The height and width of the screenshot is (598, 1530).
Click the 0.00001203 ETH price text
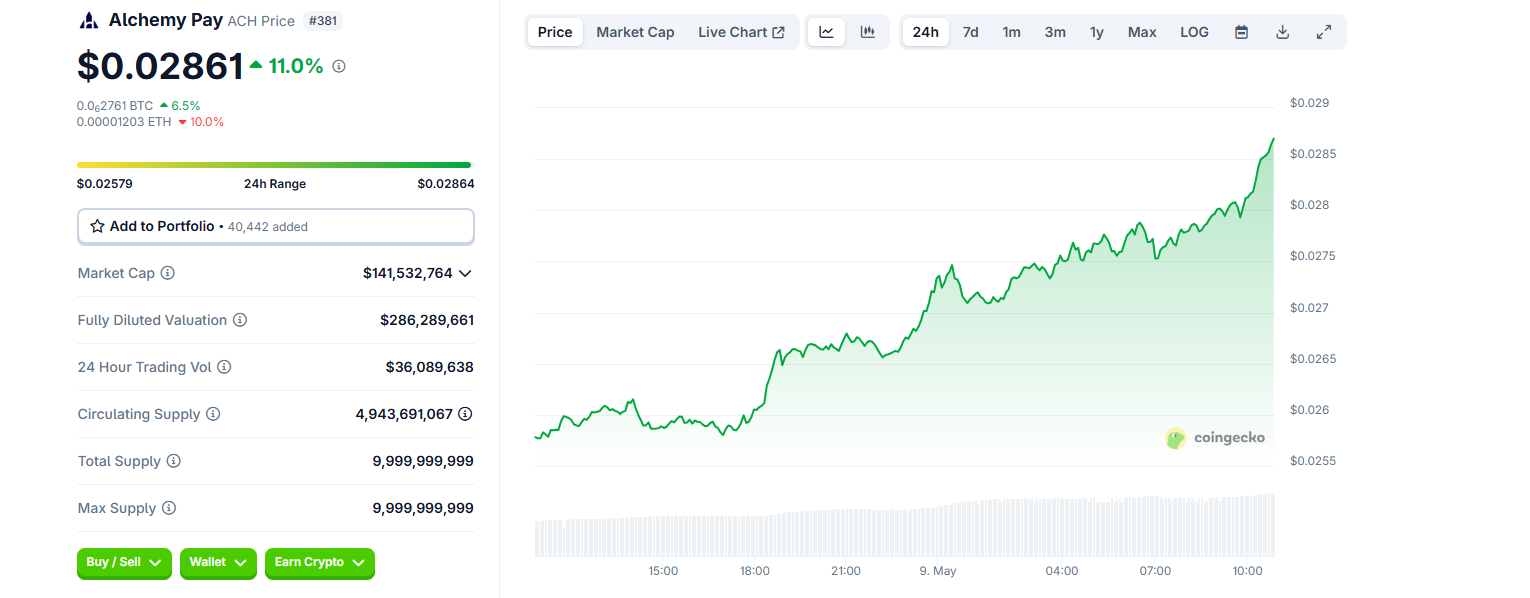[124, 122]
